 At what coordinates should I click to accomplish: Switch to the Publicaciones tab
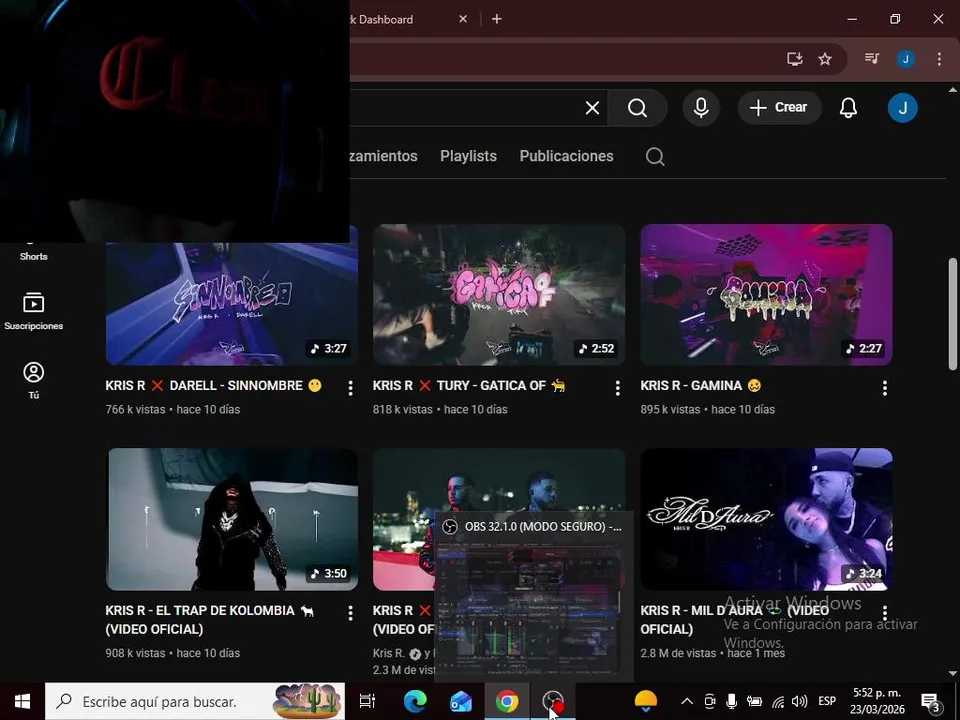pos(566,156)
